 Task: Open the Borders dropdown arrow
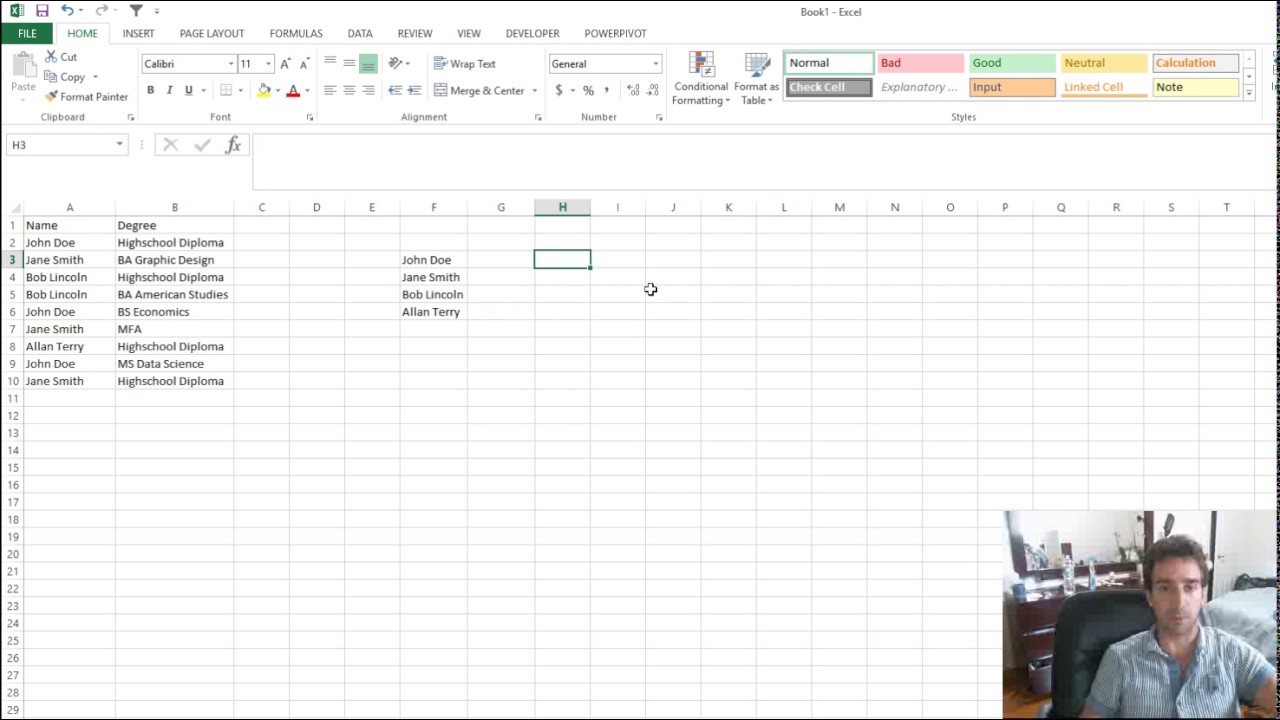coord(240,91)
